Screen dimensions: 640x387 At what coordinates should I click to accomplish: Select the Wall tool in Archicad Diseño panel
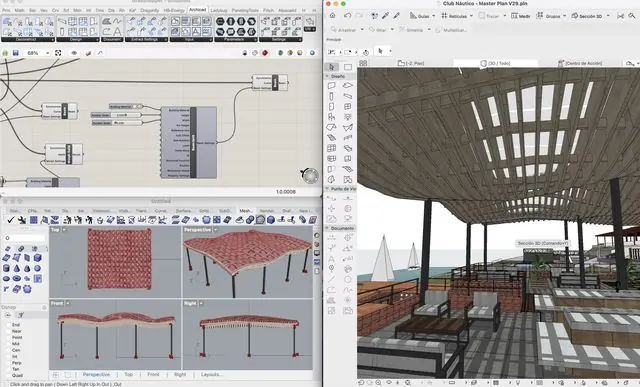pos(331,85)
